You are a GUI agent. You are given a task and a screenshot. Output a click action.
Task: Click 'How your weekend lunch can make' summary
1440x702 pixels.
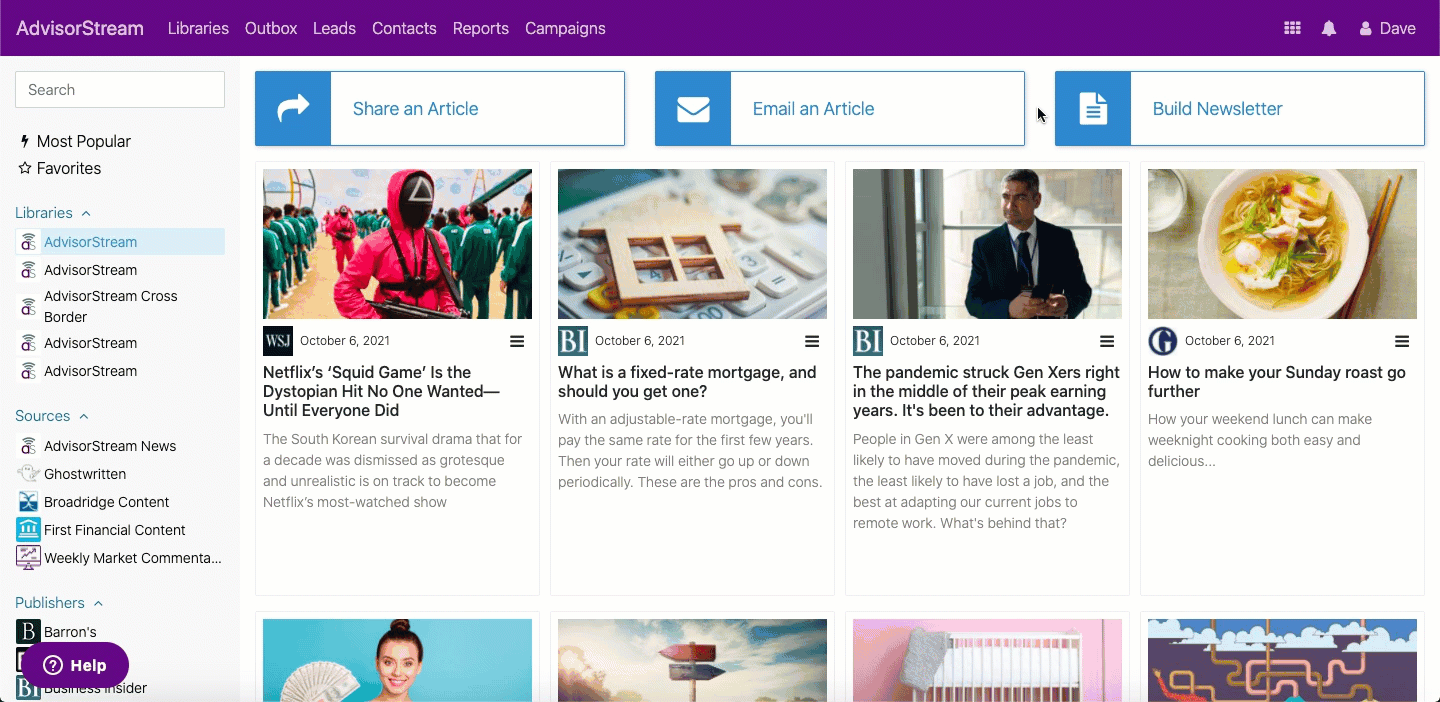pyautogui.click(x=1260, y=440)
